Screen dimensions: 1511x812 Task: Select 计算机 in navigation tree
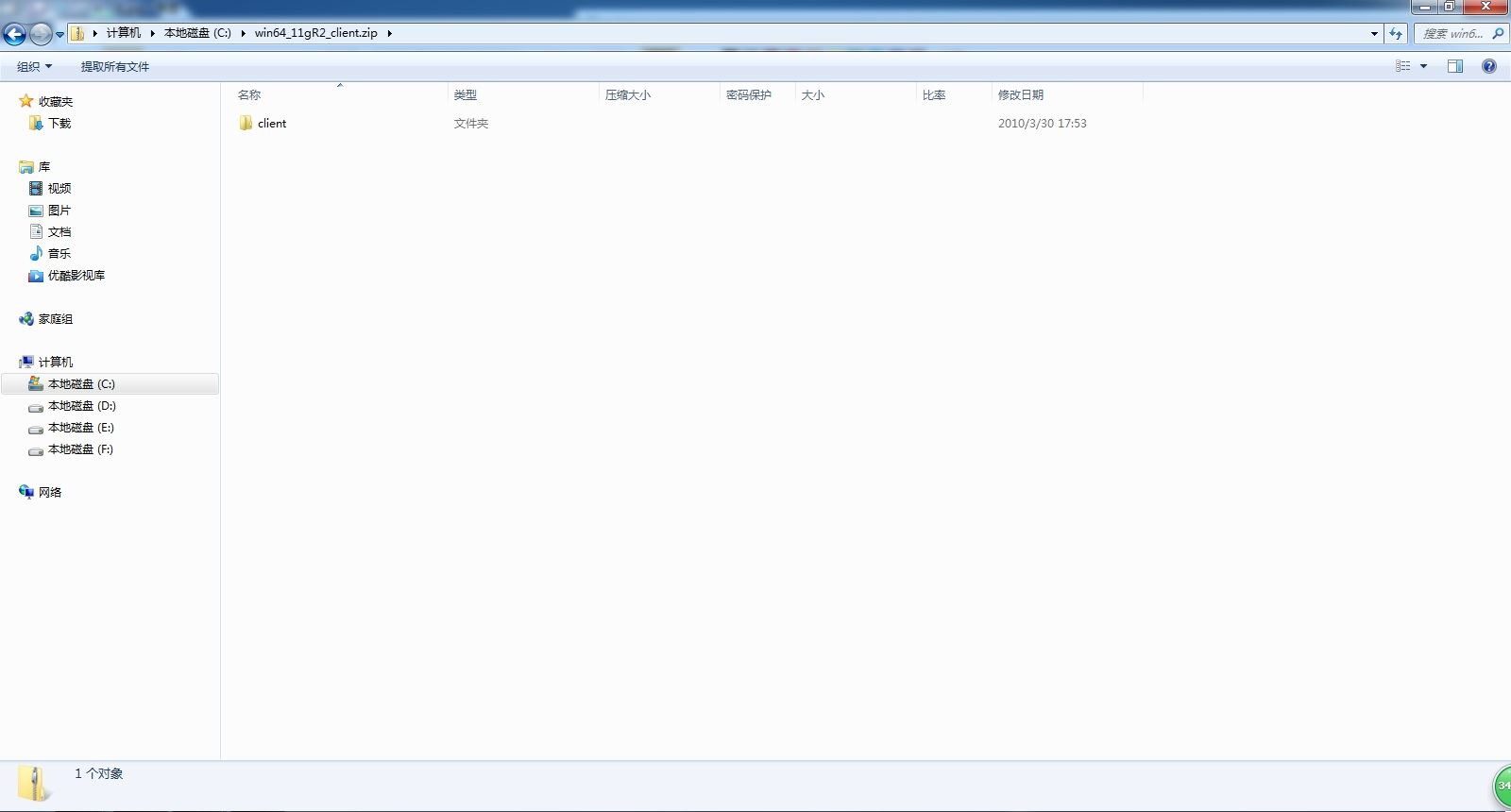[56, 362]
